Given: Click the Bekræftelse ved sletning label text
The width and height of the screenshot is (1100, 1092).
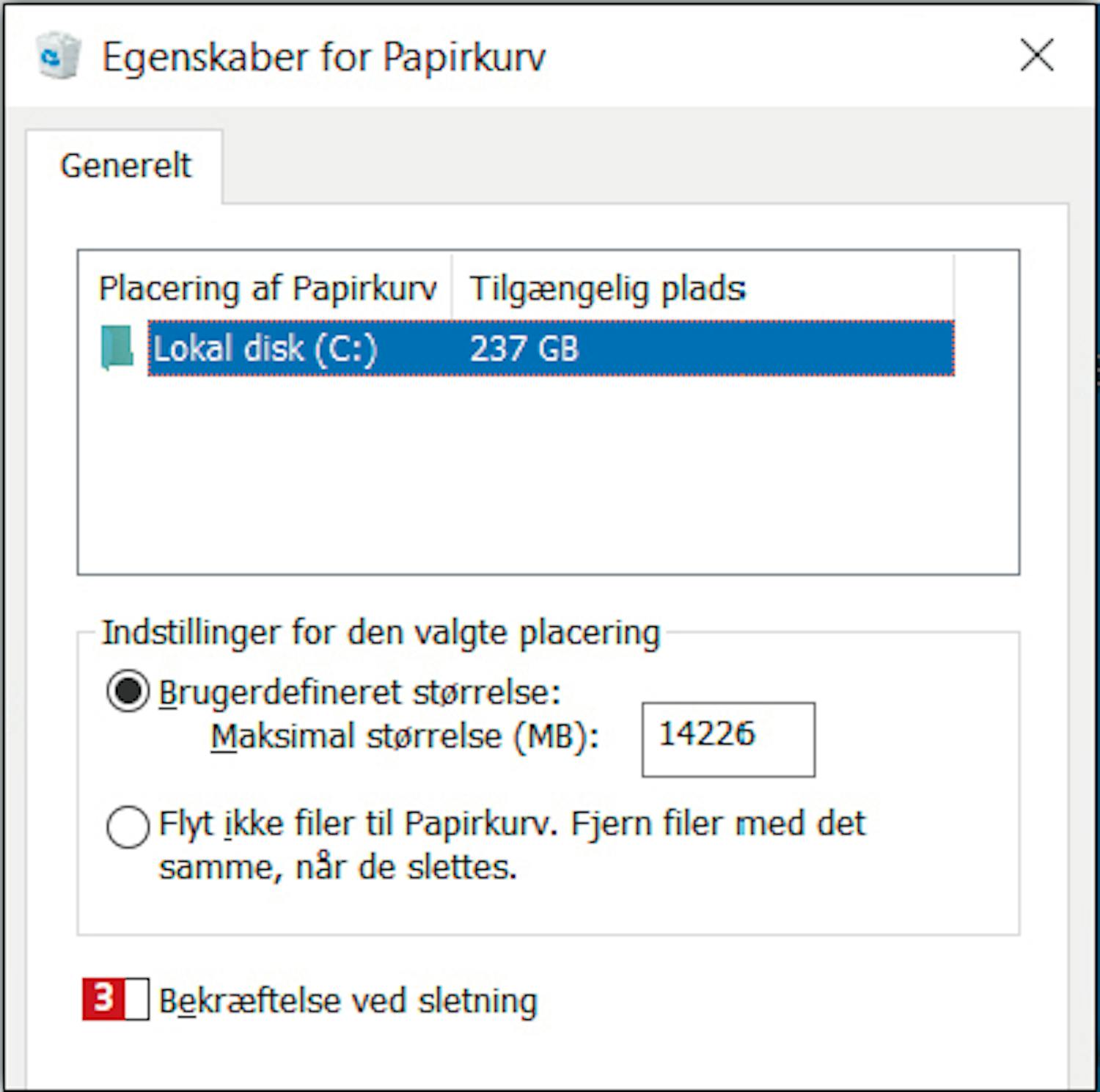Looking at the screenshot, I should (348, 1001).
